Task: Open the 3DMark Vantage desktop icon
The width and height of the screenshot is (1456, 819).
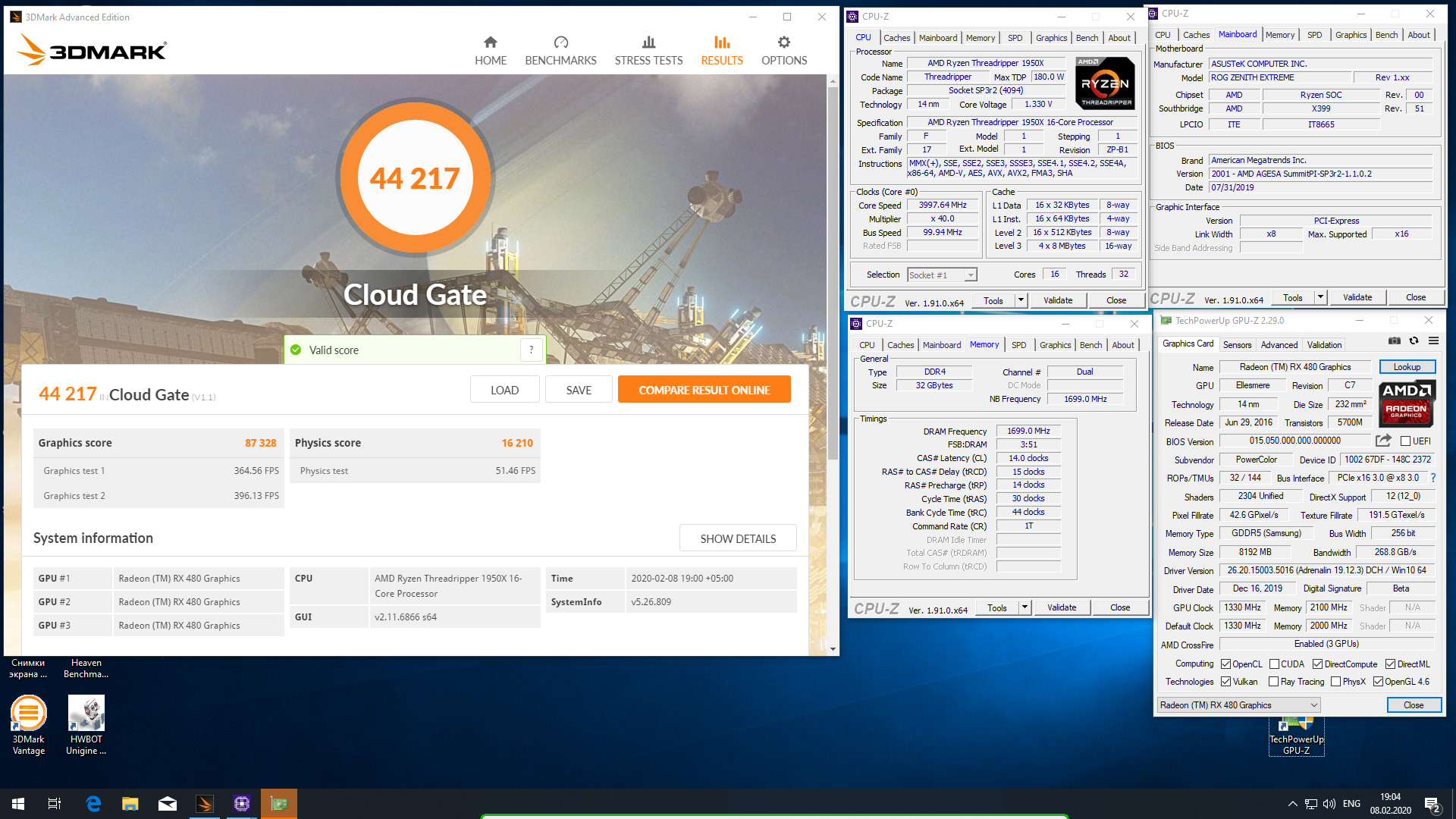Action: [x=29, y=725]
